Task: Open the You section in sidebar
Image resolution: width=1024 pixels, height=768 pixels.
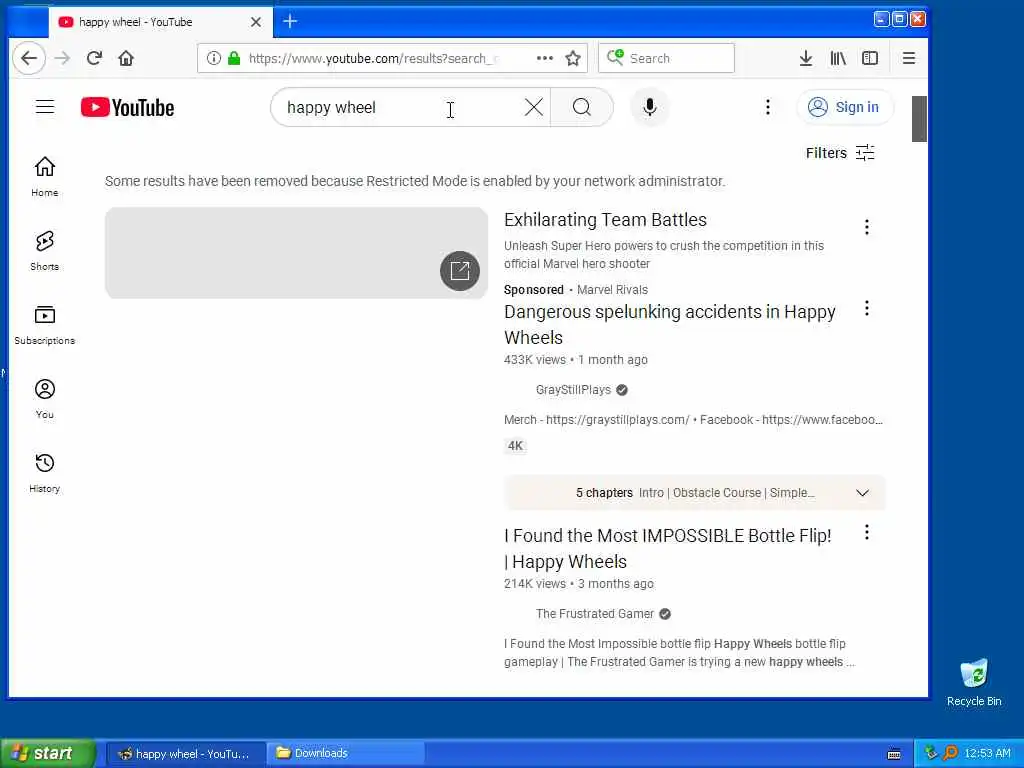Action: 44,398
